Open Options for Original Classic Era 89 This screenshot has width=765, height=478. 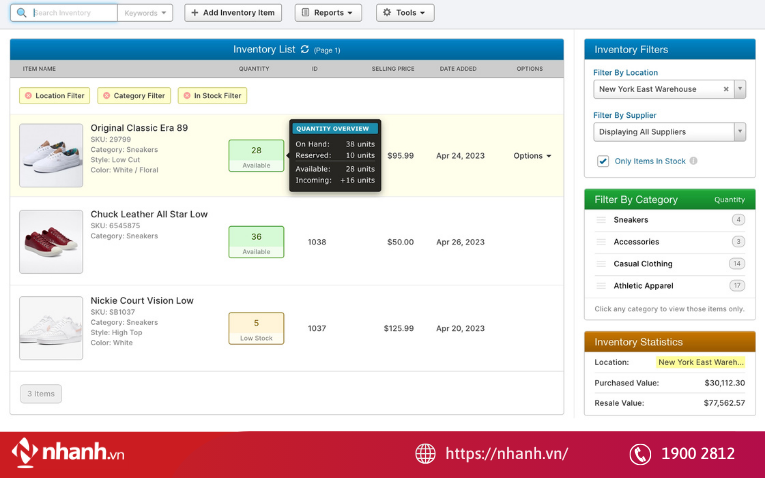[532, 156]
